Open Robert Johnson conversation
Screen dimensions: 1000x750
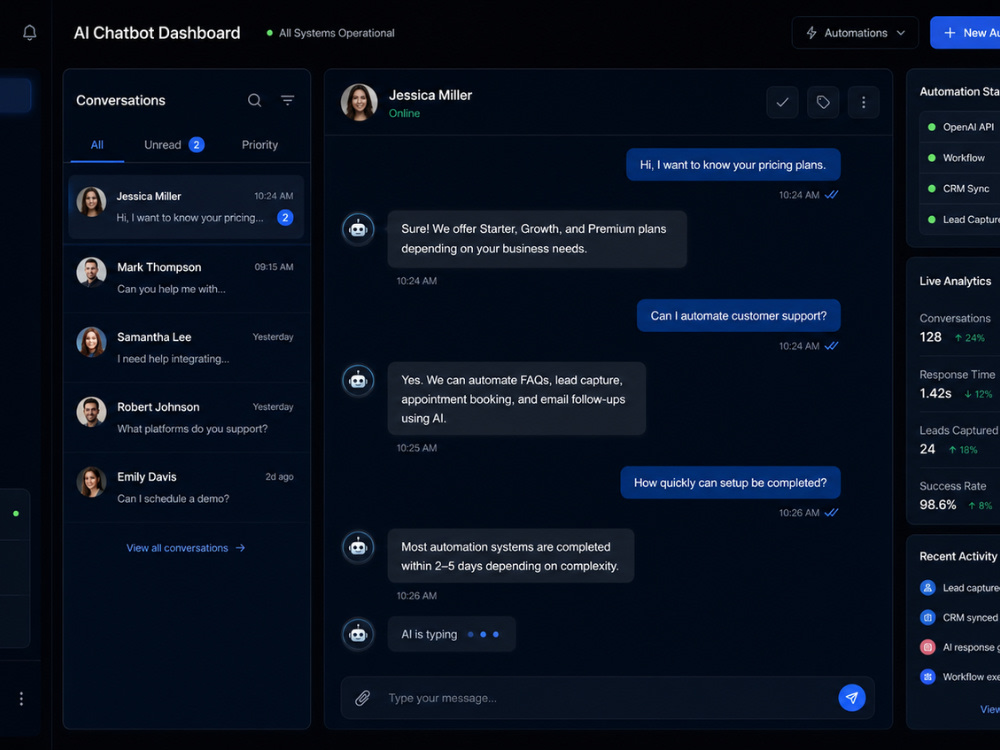click(186, 418)
